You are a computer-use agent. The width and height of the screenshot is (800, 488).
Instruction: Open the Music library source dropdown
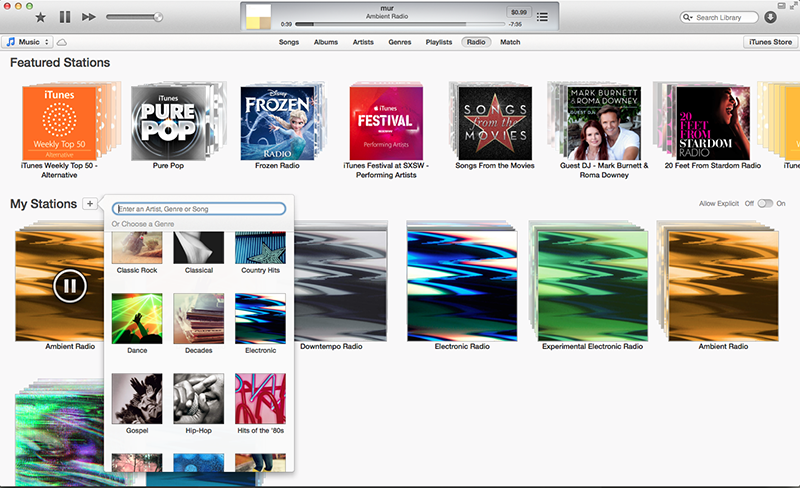click(x=28, y=42)
